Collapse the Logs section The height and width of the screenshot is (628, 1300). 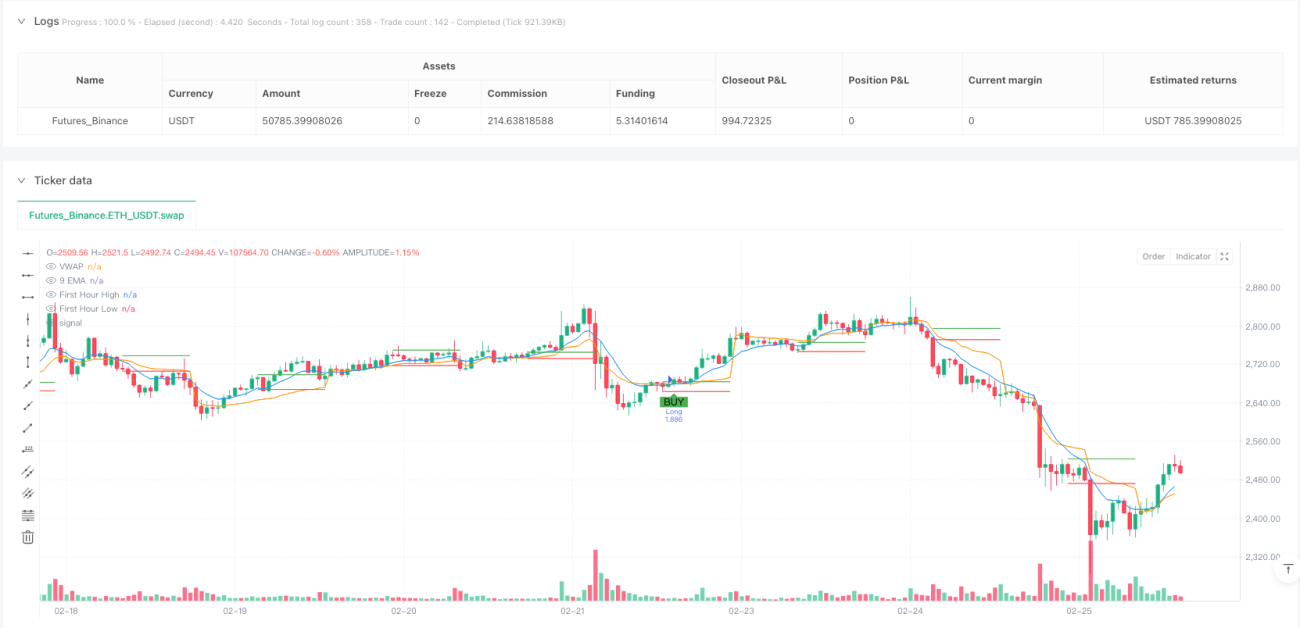pyautogui.click(x=23, y=20)
